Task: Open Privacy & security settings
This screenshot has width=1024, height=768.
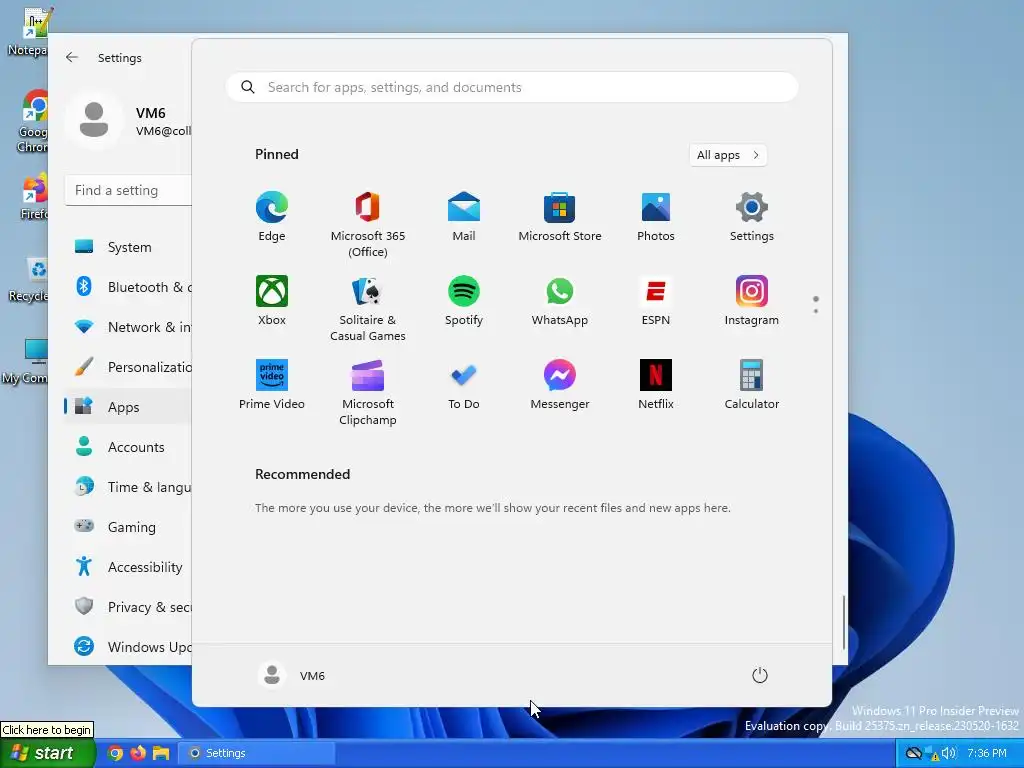Action: (x=128, y=607)
